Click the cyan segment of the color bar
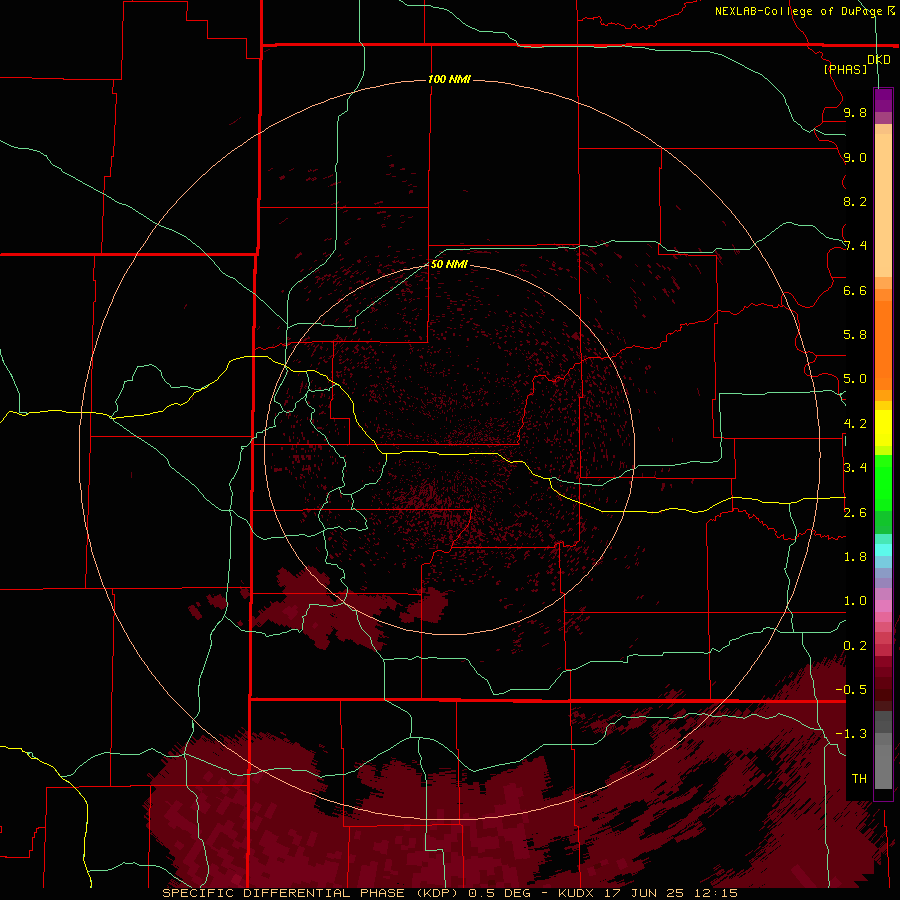 [883, 549]
